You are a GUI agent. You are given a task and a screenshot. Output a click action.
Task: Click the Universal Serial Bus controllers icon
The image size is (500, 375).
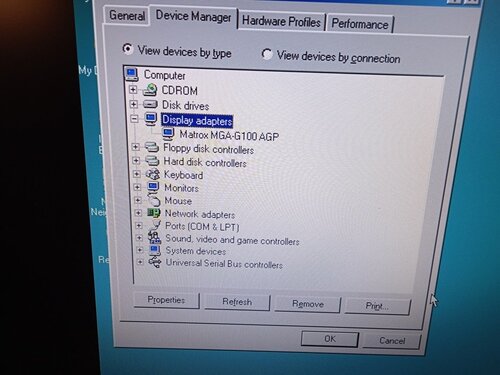click(x=155, y=262)
